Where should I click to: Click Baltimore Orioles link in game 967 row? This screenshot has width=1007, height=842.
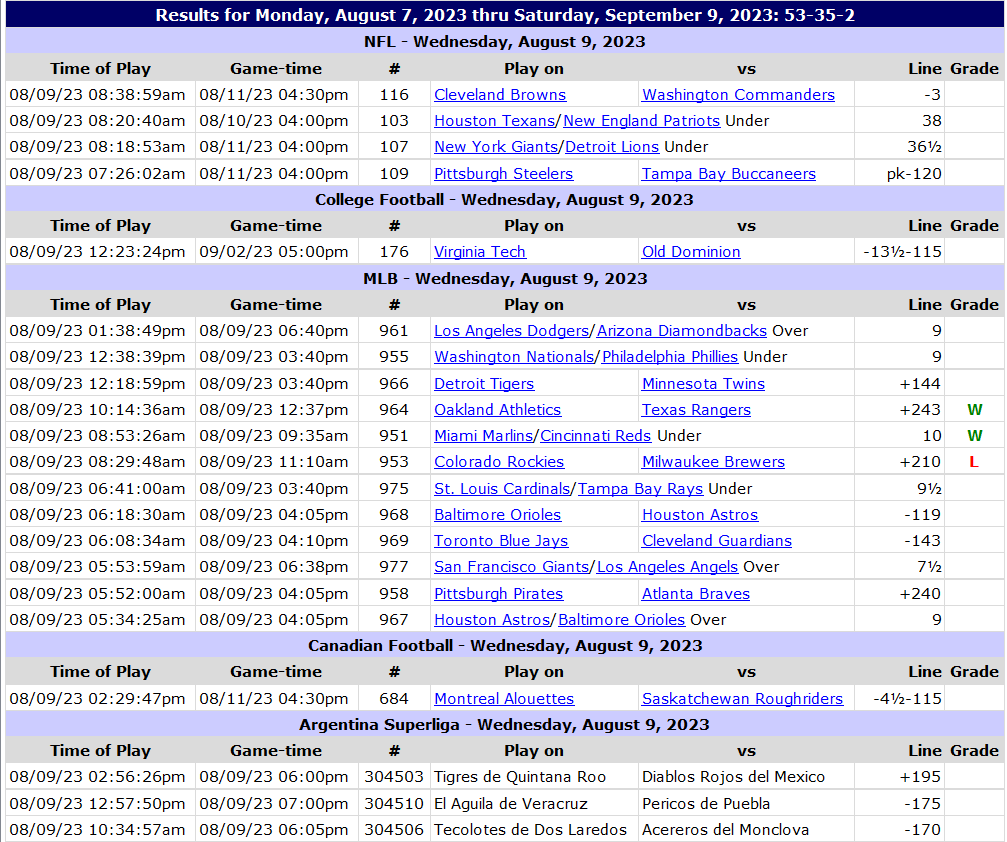point(622,620)
